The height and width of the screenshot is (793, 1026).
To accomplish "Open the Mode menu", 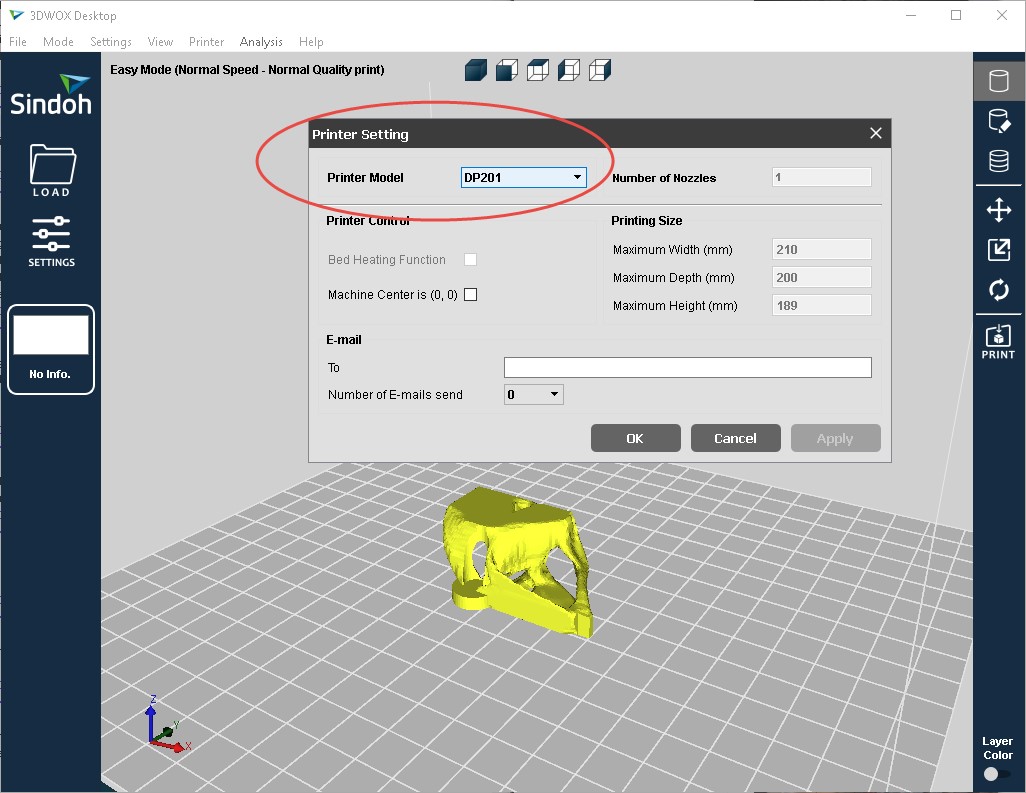I will pyautogui.click(x=58, y=42).
